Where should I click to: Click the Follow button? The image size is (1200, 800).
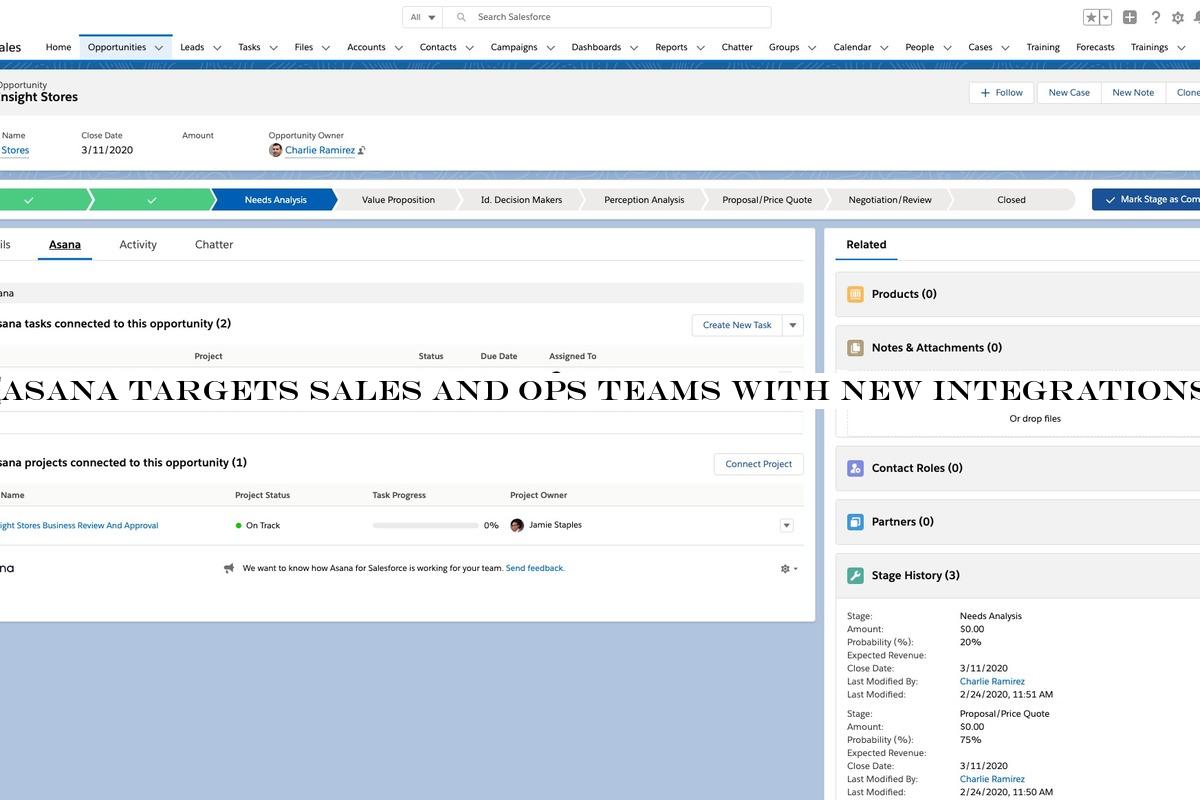1002,93
